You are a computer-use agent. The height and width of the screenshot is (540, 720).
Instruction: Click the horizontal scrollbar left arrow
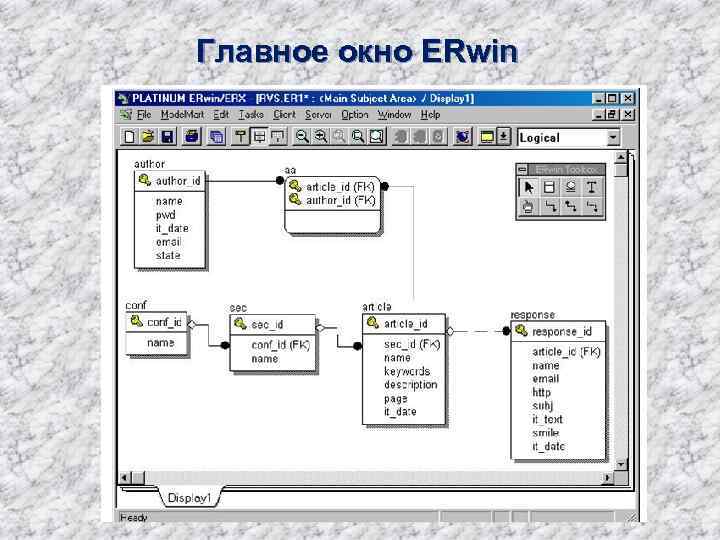point(124,478)
